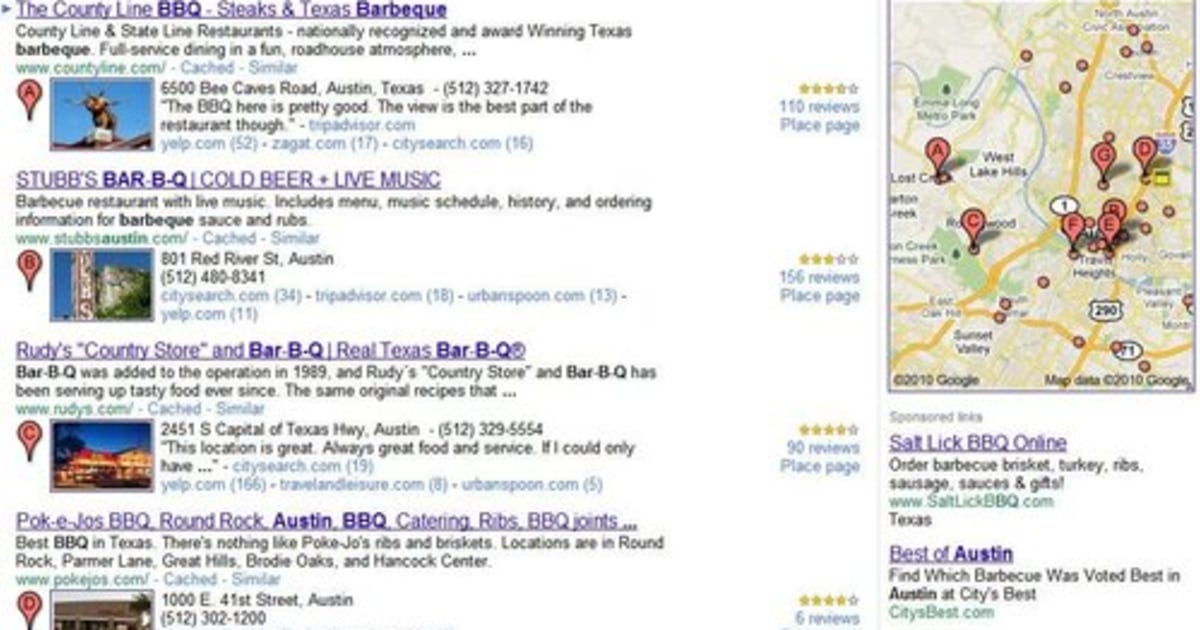Select marker G on the Austin map

point(1103,162)
